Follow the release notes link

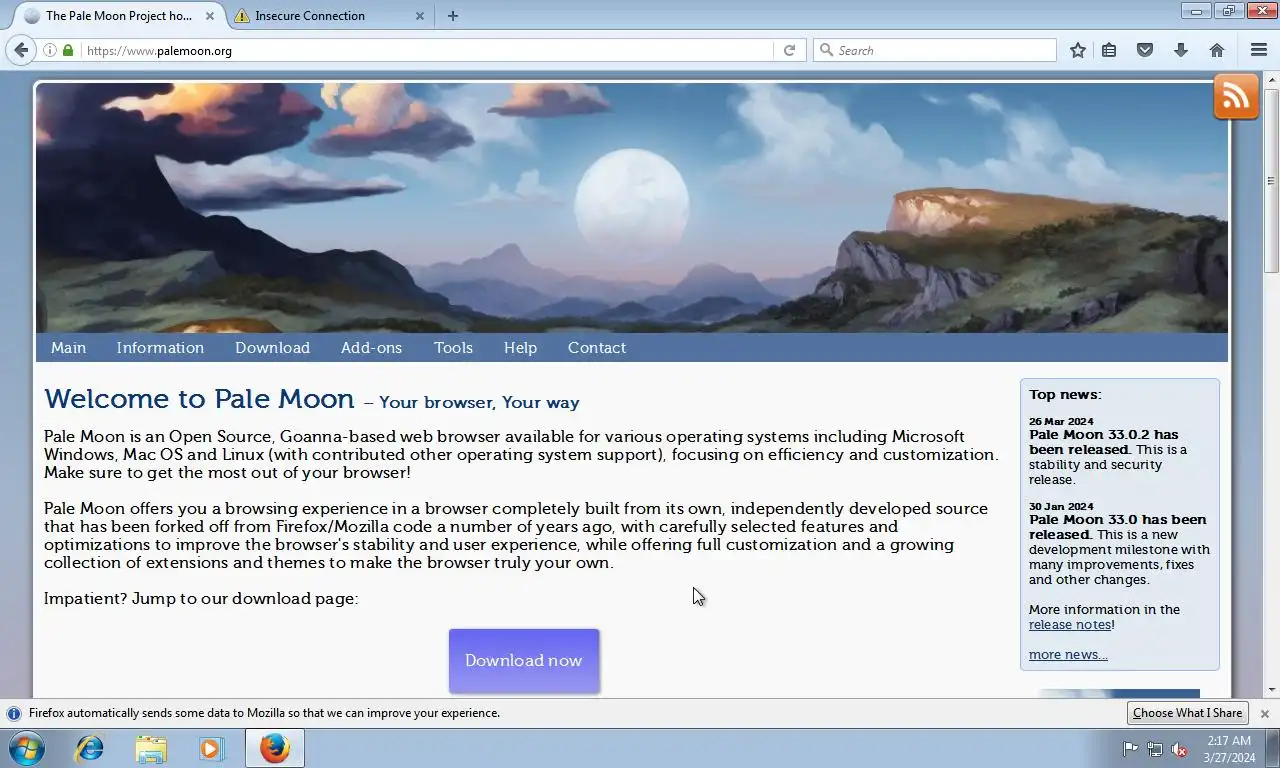pos(1070,625)
